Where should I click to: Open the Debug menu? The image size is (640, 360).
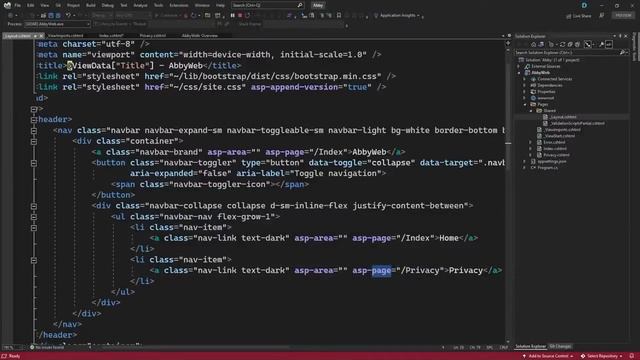[107, 5]
